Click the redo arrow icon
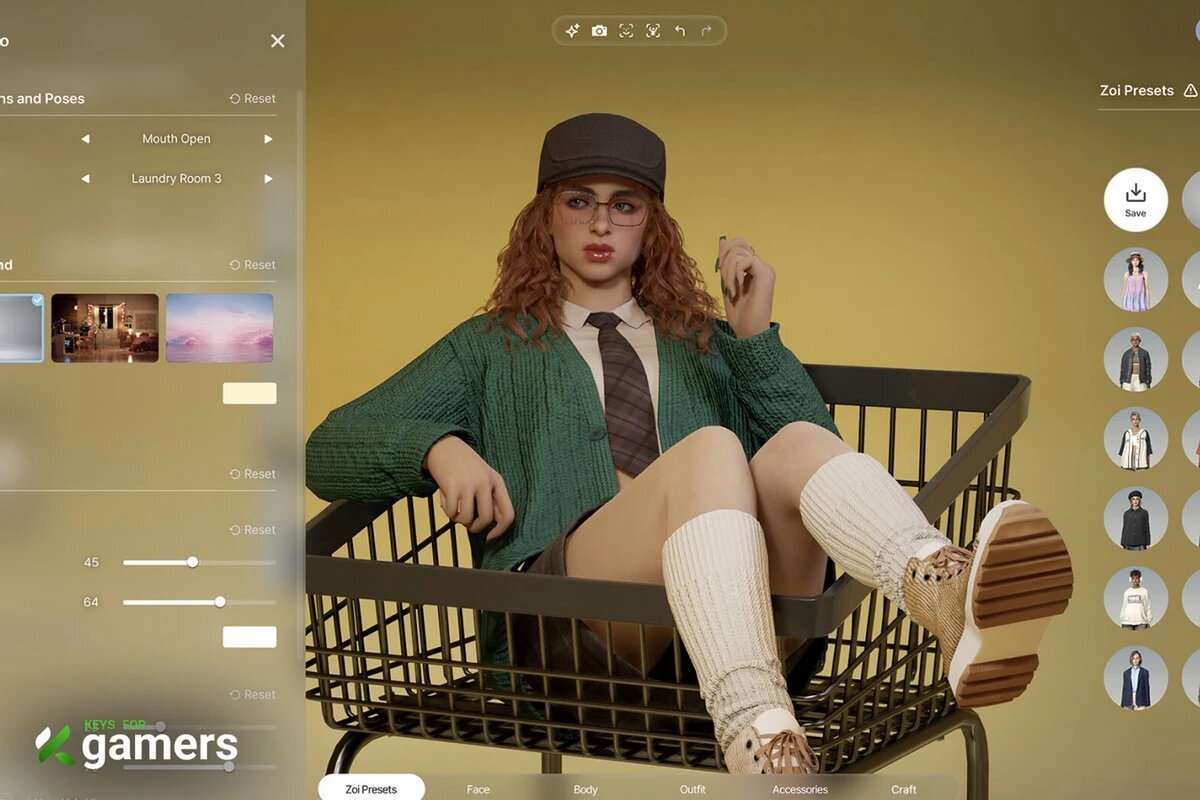 tap(707, 31)
